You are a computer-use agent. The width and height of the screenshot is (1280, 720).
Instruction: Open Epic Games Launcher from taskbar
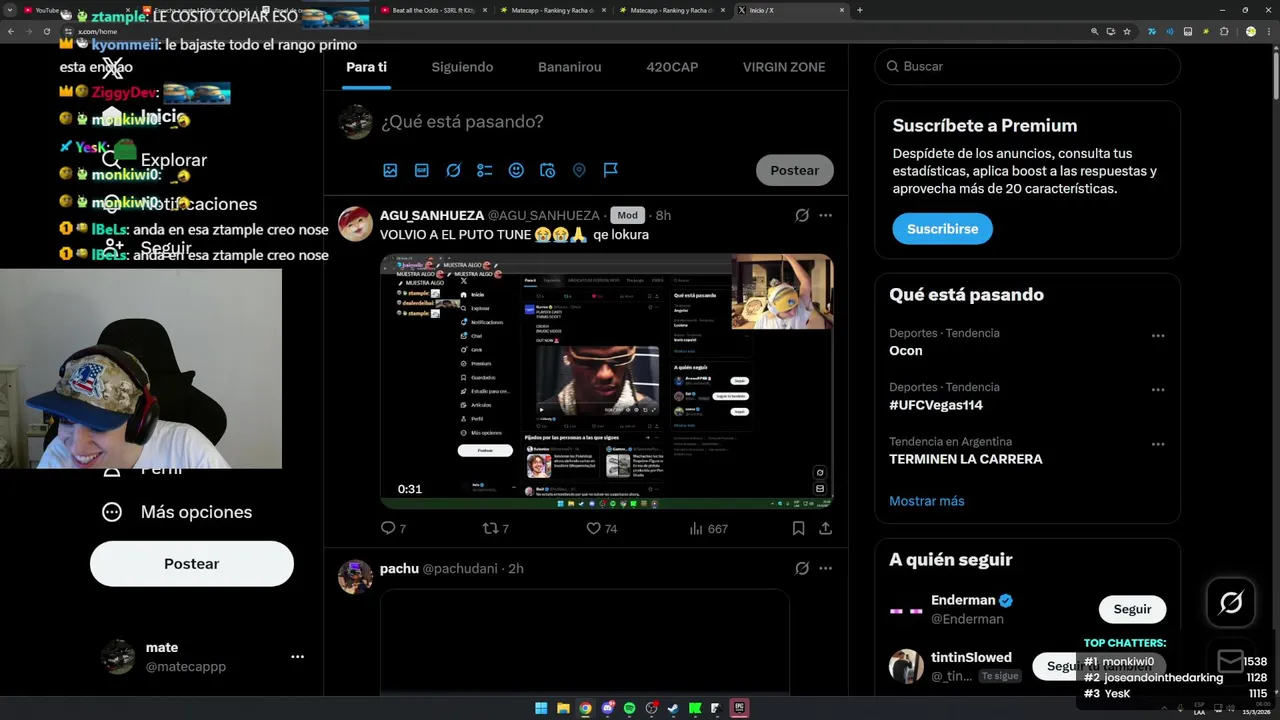click(739, 708)
